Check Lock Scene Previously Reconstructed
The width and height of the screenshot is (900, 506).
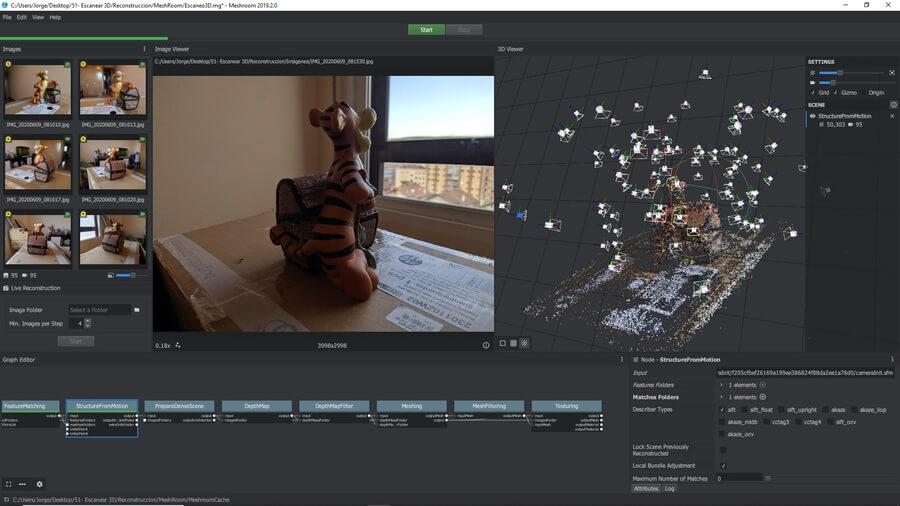(723, 449)
